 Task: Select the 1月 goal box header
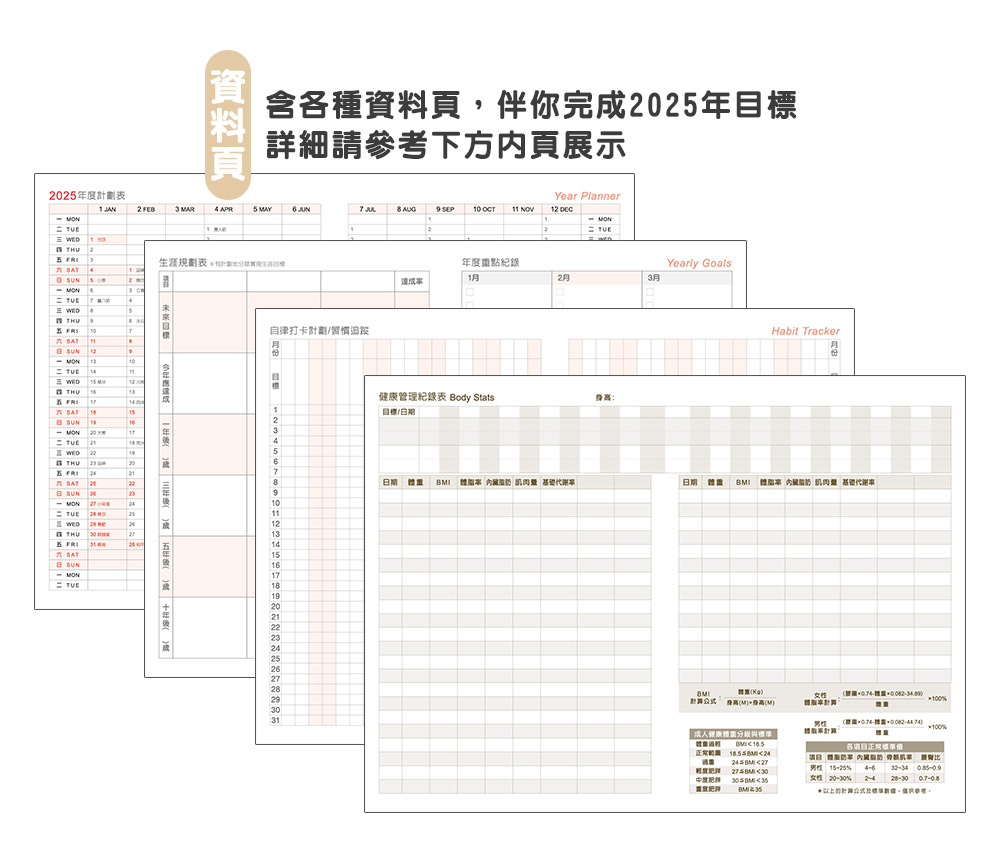506,278
